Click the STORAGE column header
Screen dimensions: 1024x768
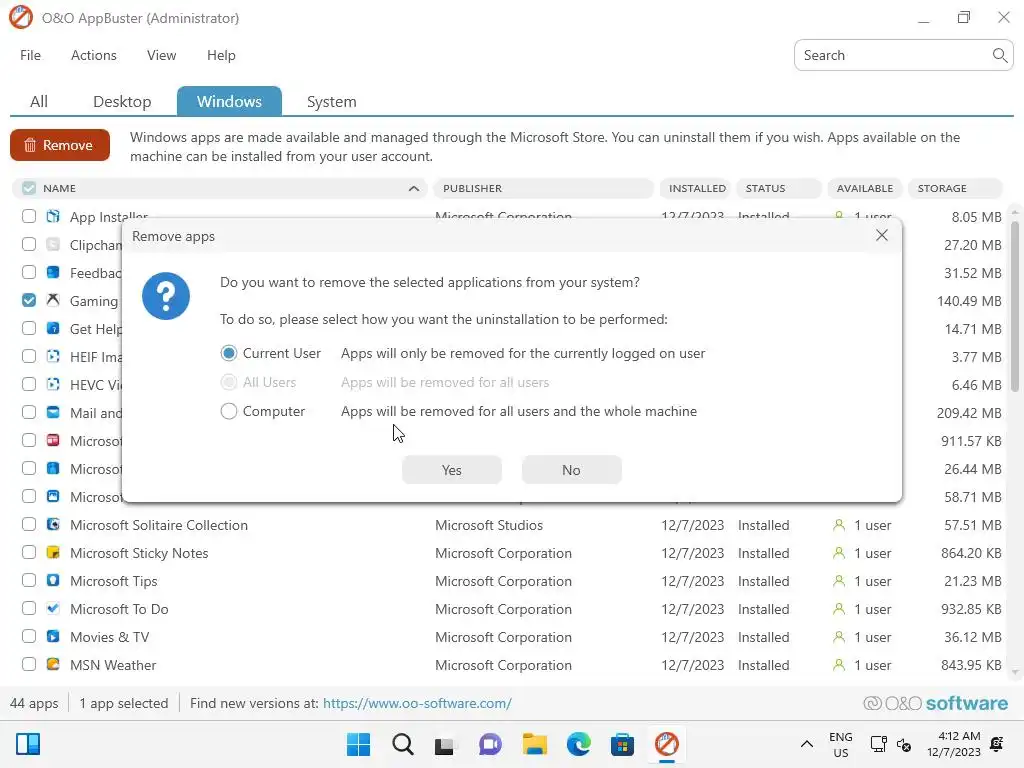click(955, 188)
